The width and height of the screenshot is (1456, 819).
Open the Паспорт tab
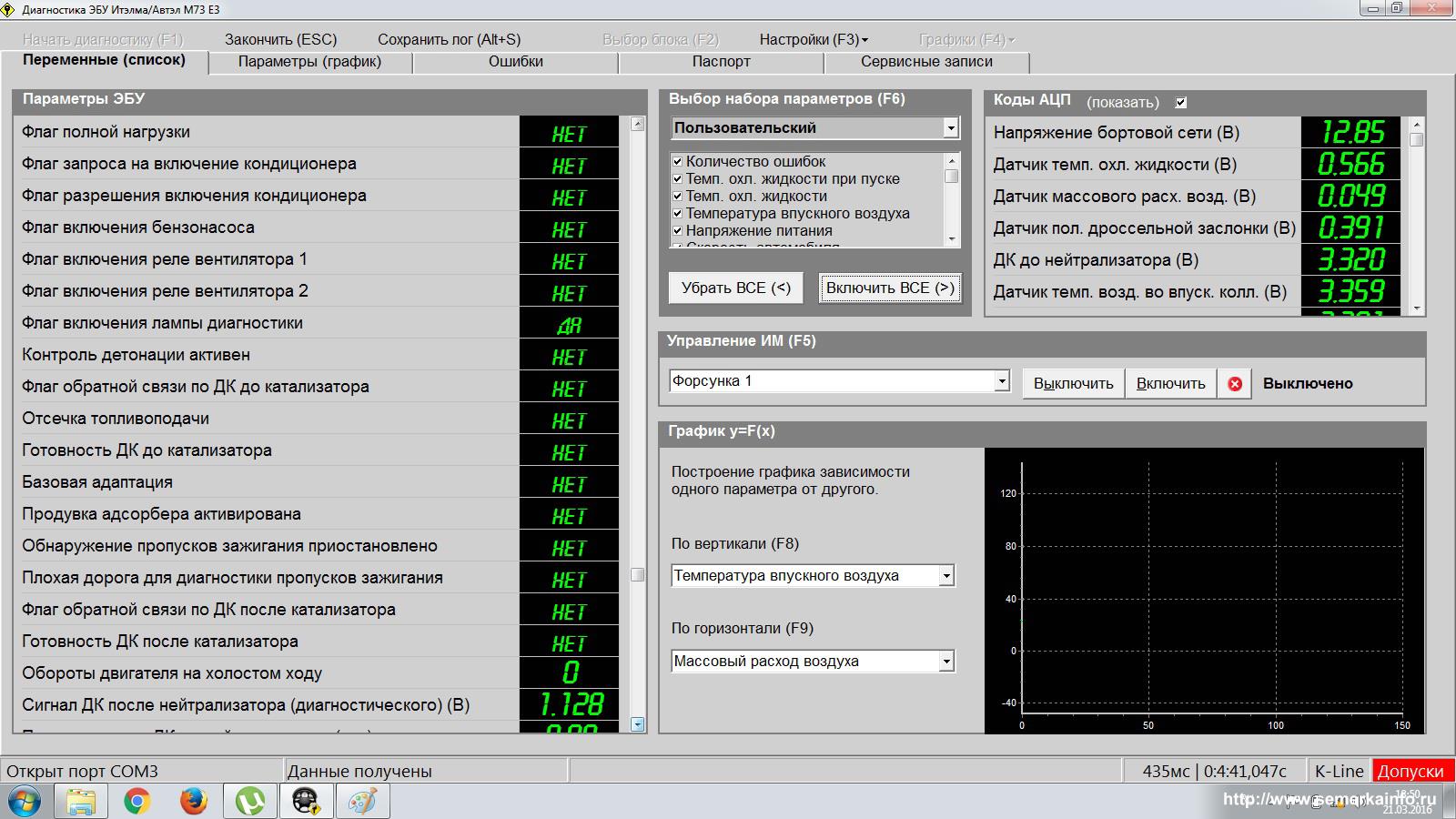click(x=722, y=62)
